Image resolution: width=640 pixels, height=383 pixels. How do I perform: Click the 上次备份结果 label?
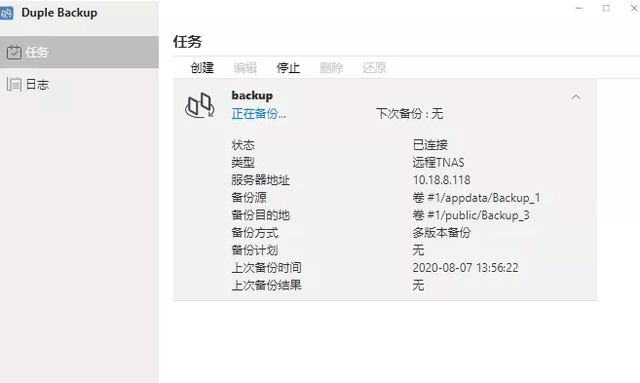[x=266, y=285]
